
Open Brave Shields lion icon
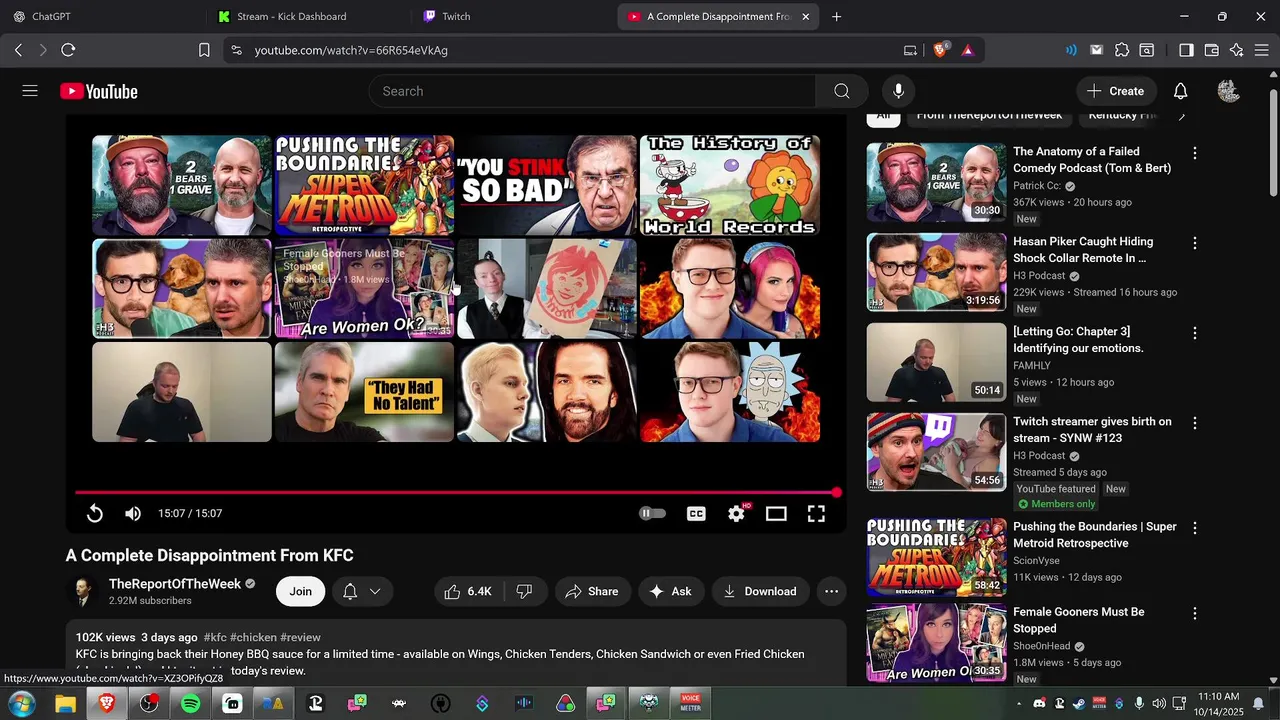[940, 50]
